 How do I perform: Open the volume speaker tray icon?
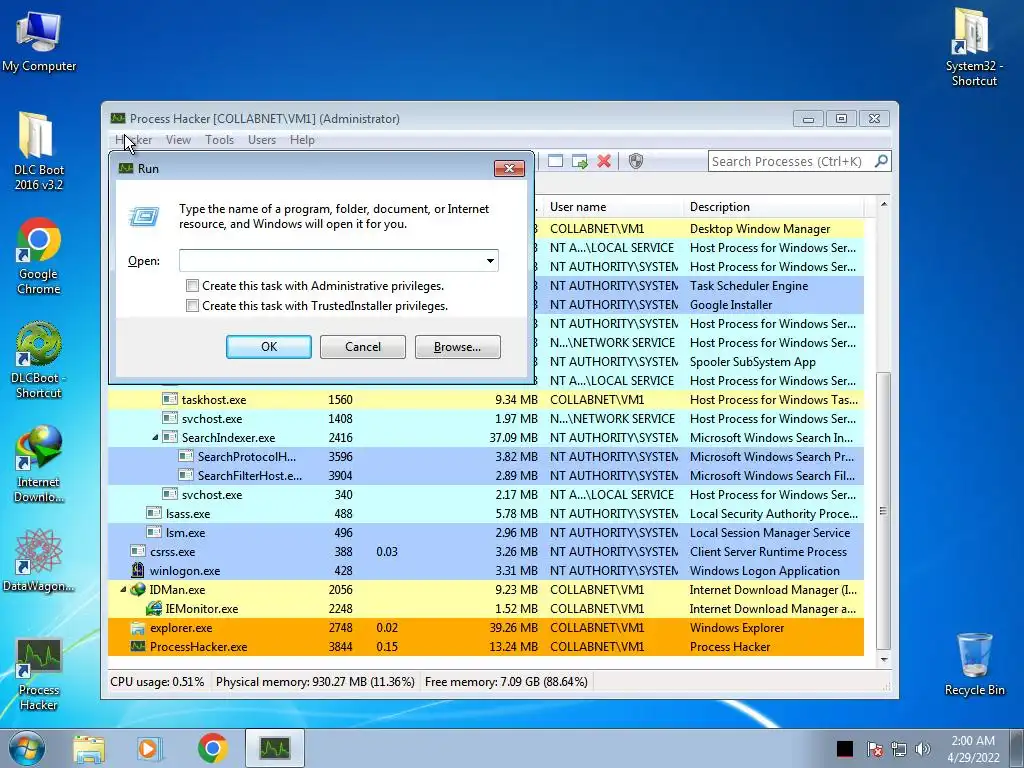[x=923, y=749]
